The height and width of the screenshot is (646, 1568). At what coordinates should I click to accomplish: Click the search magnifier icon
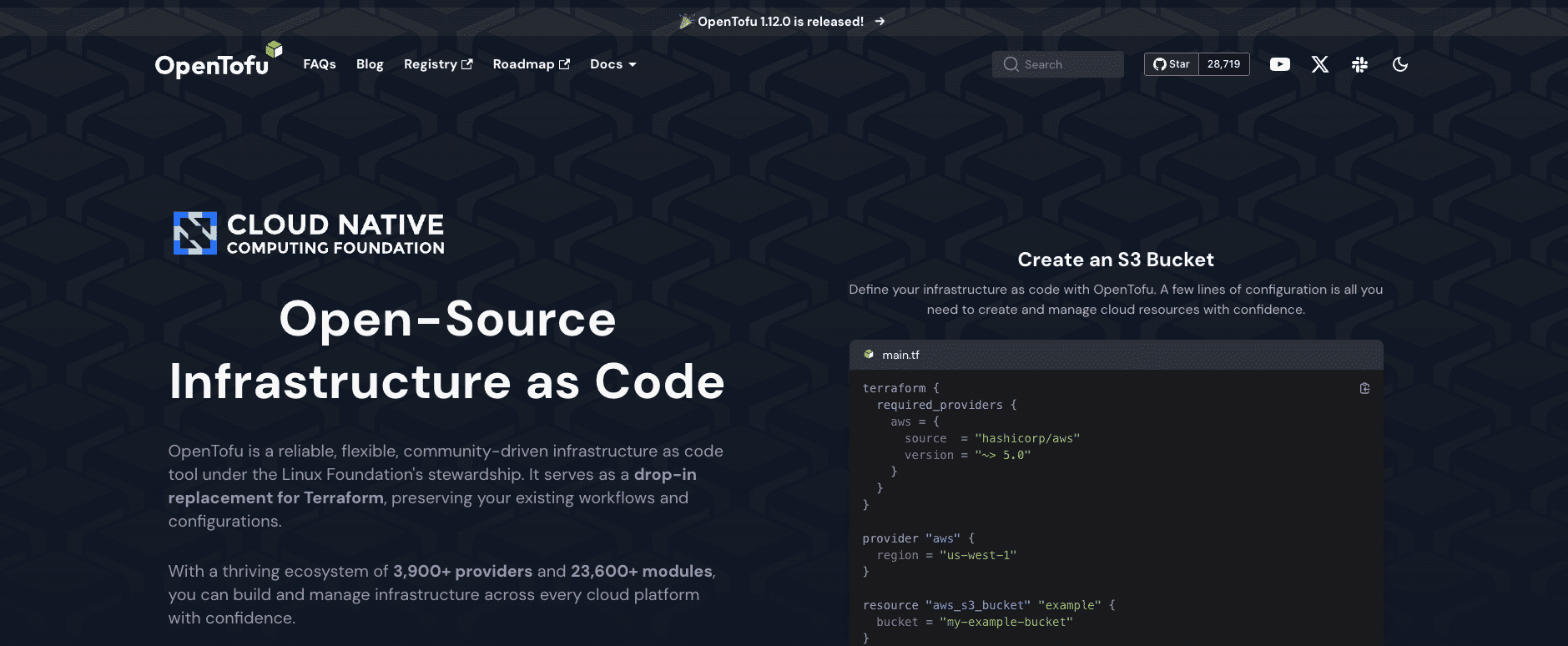(1011, 64)
